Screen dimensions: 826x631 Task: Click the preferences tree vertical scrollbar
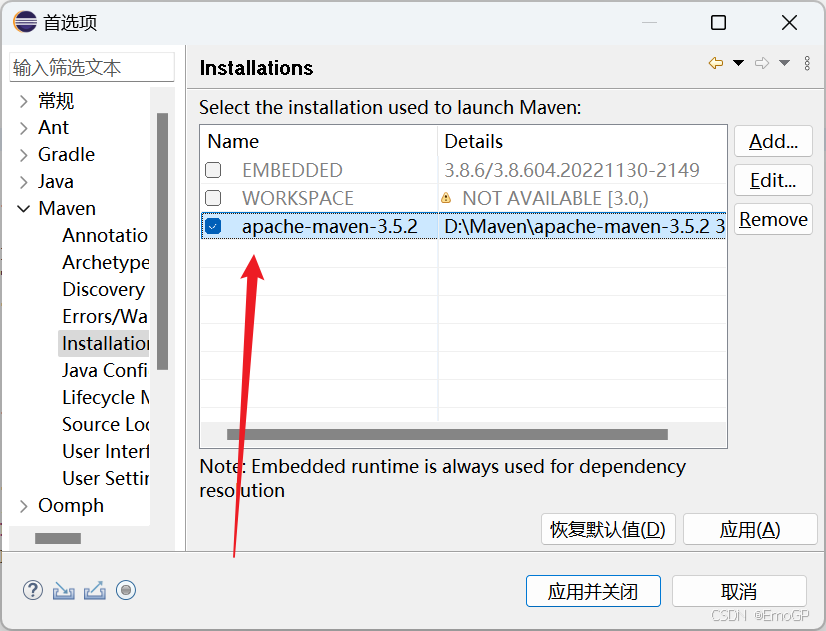(x=162, y=241)
